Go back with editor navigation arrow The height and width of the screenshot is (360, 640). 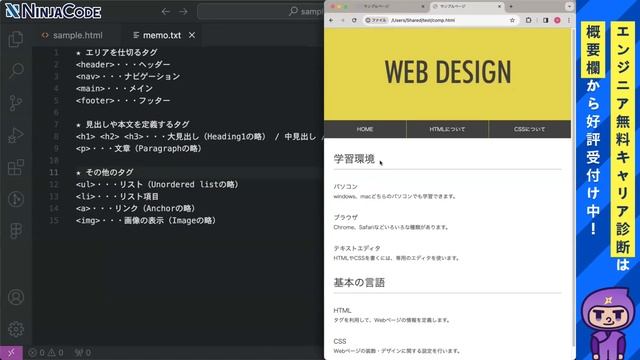click(x=165, y=11)
